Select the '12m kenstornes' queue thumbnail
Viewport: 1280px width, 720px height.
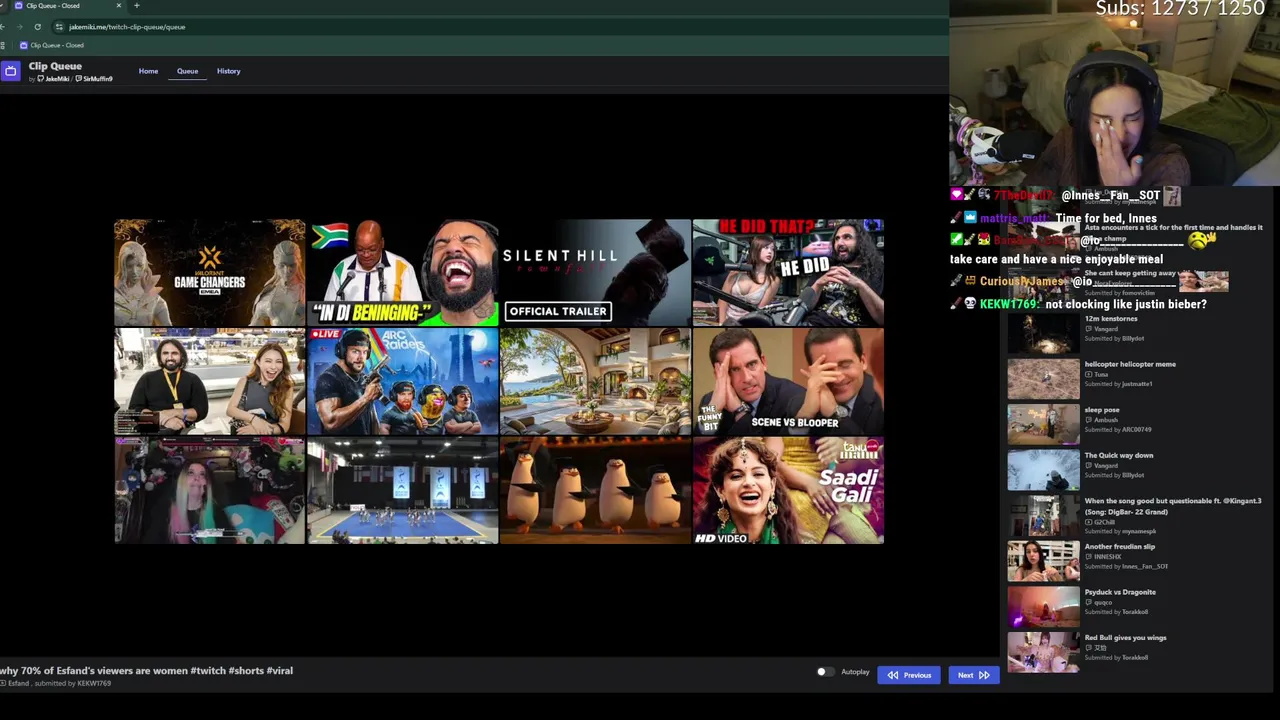coord(1043,333)
